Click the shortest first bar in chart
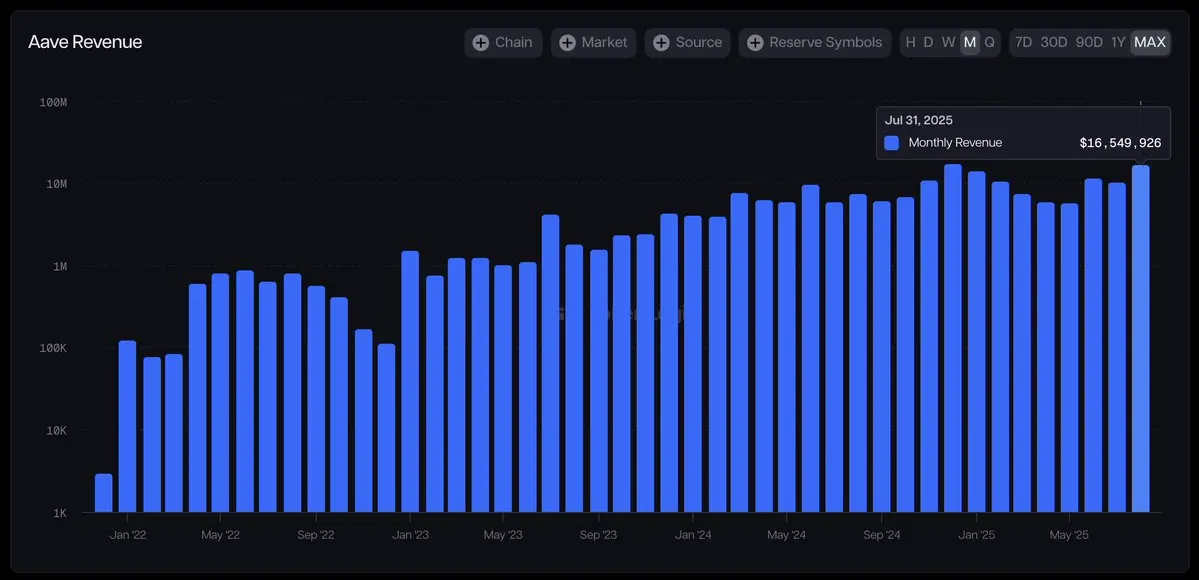 click(103, 494)
